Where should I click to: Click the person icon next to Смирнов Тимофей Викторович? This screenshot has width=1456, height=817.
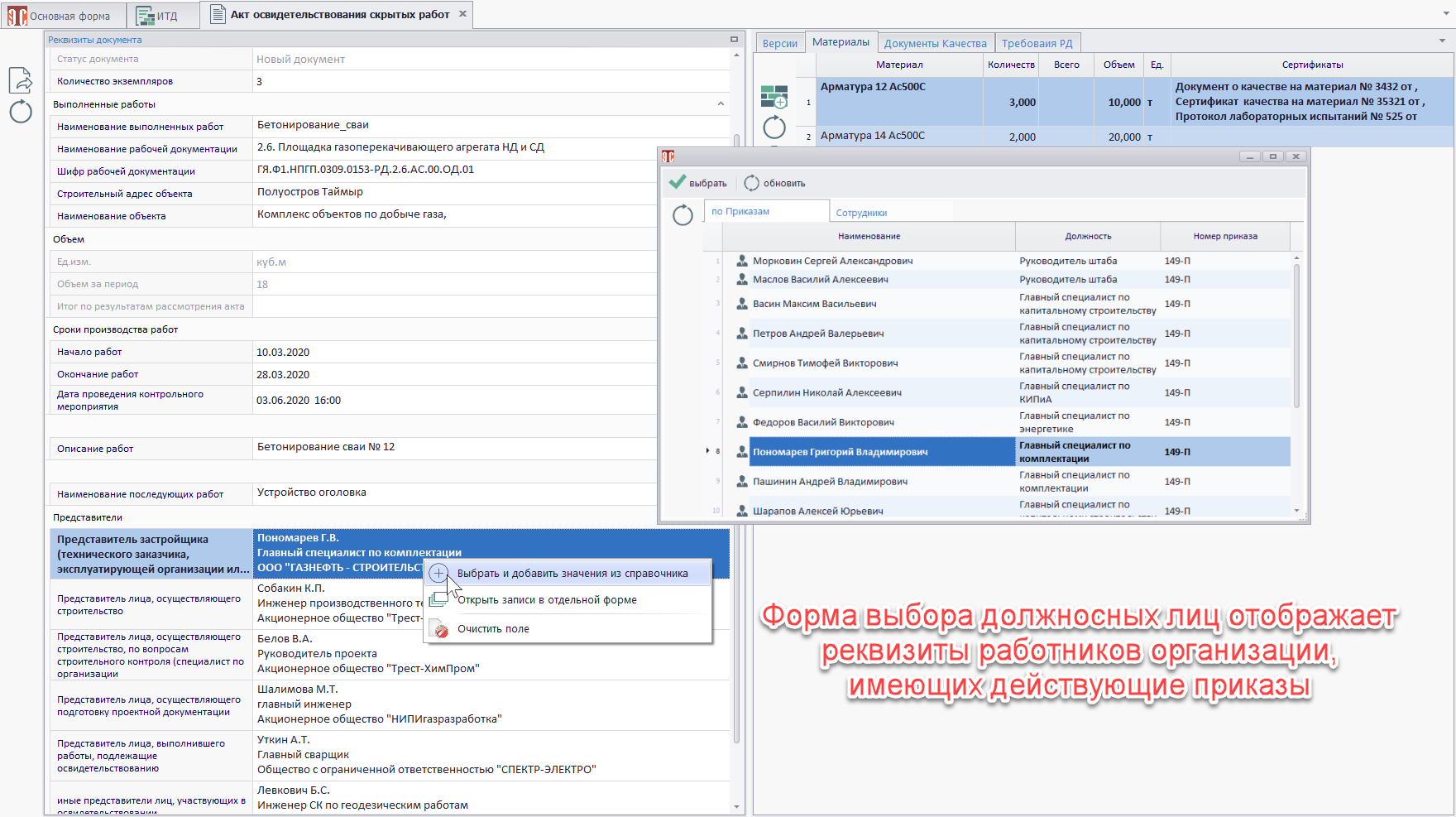pos(742,363)
